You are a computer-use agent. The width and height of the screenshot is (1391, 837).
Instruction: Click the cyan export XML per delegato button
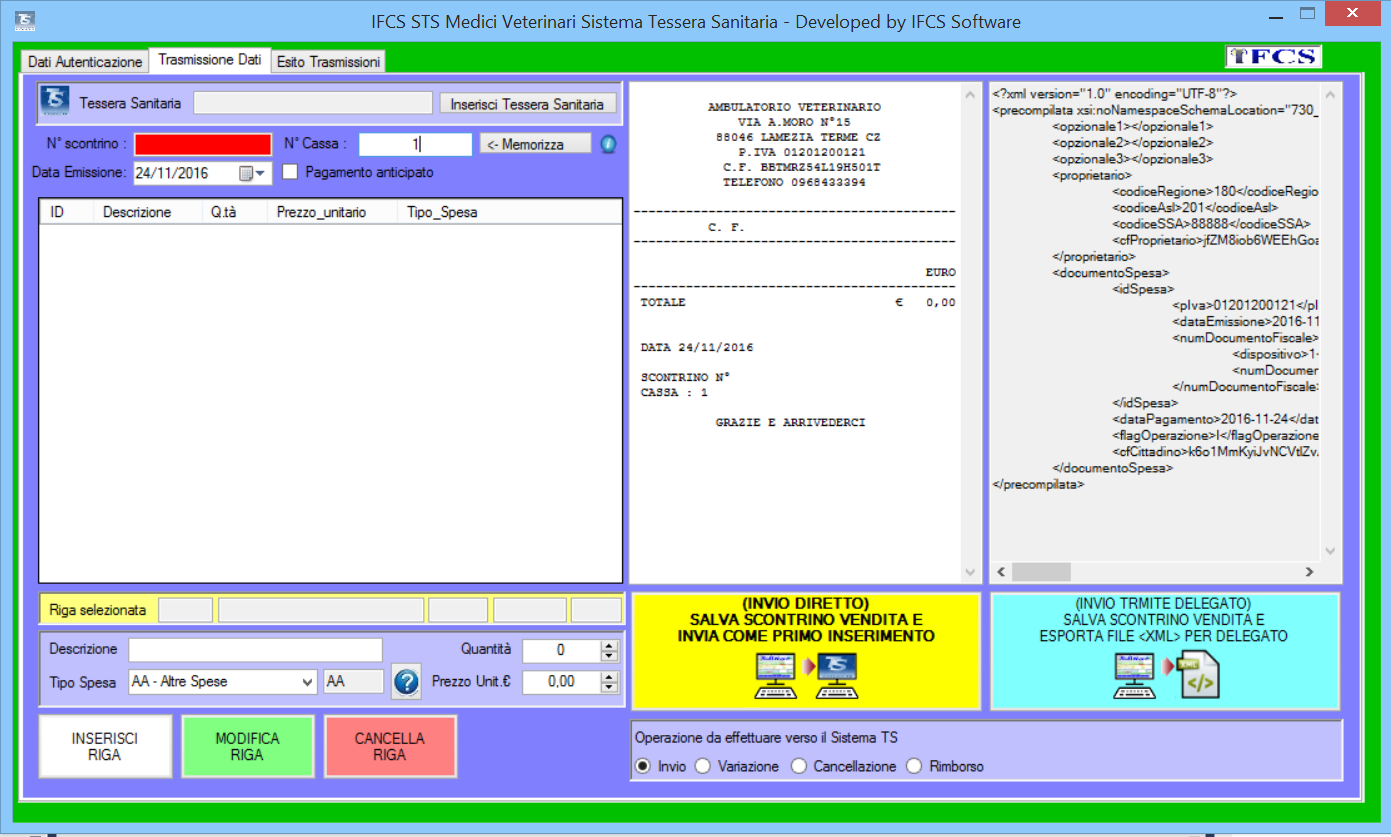(x=1165, y=651)
